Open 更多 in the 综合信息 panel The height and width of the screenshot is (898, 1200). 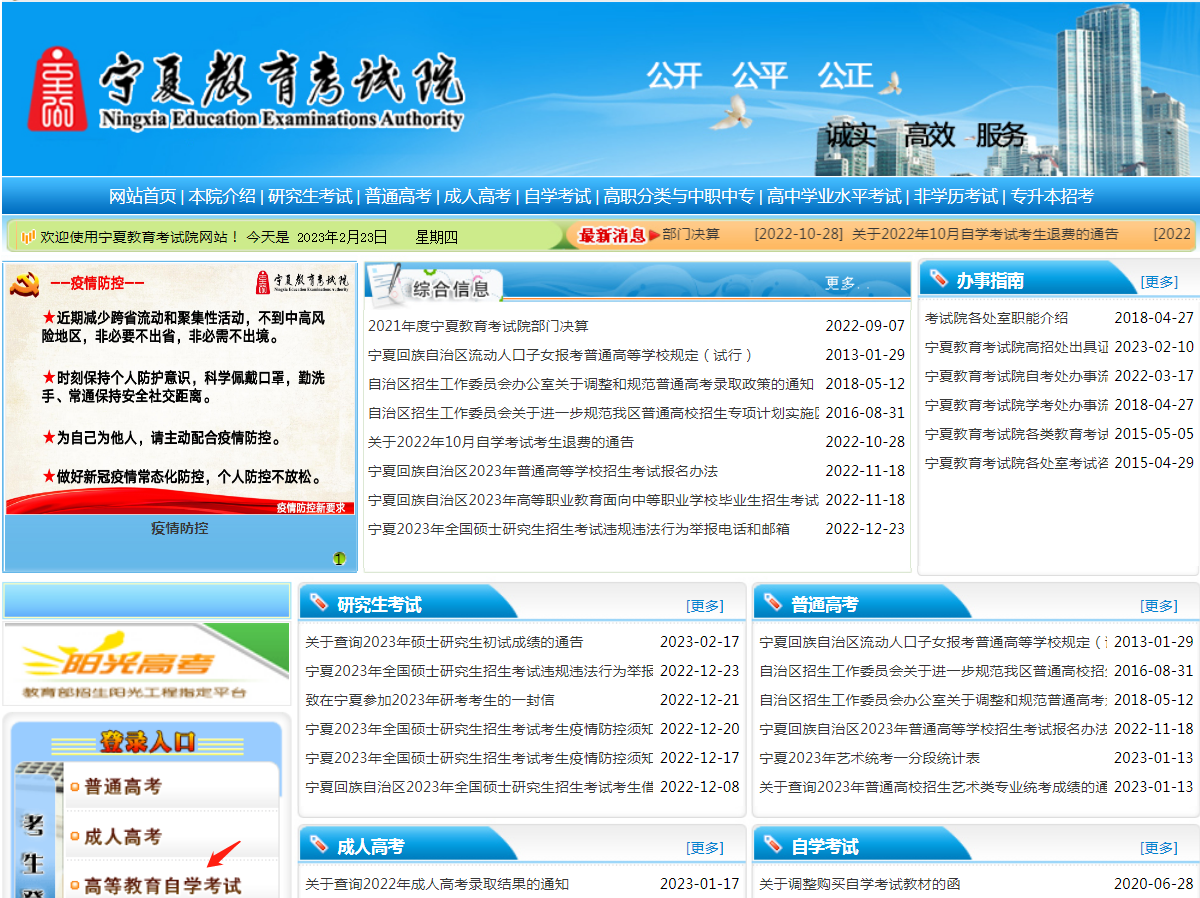(x=840, y=284)
